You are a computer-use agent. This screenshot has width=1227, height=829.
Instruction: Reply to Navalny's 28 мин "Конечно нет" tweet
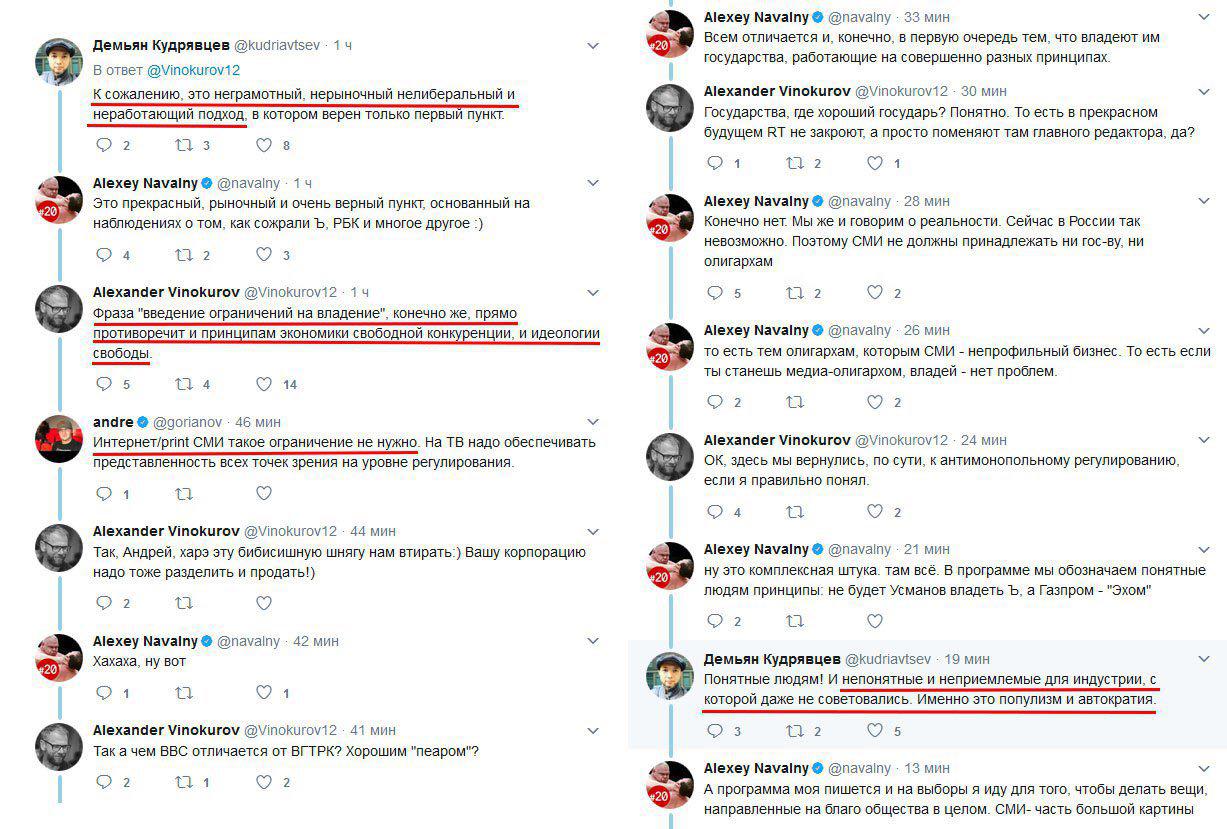(x=715, y=293)
